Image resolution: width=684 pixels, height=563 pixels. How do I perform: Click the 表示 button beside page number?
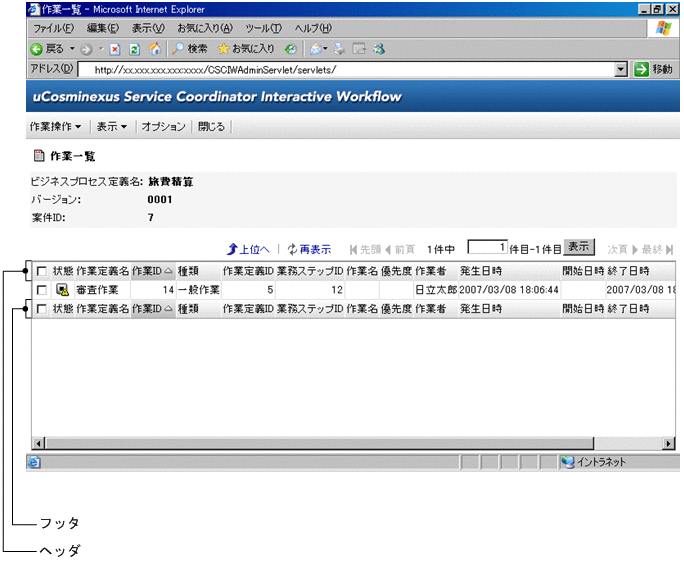(x=579, y=247)
